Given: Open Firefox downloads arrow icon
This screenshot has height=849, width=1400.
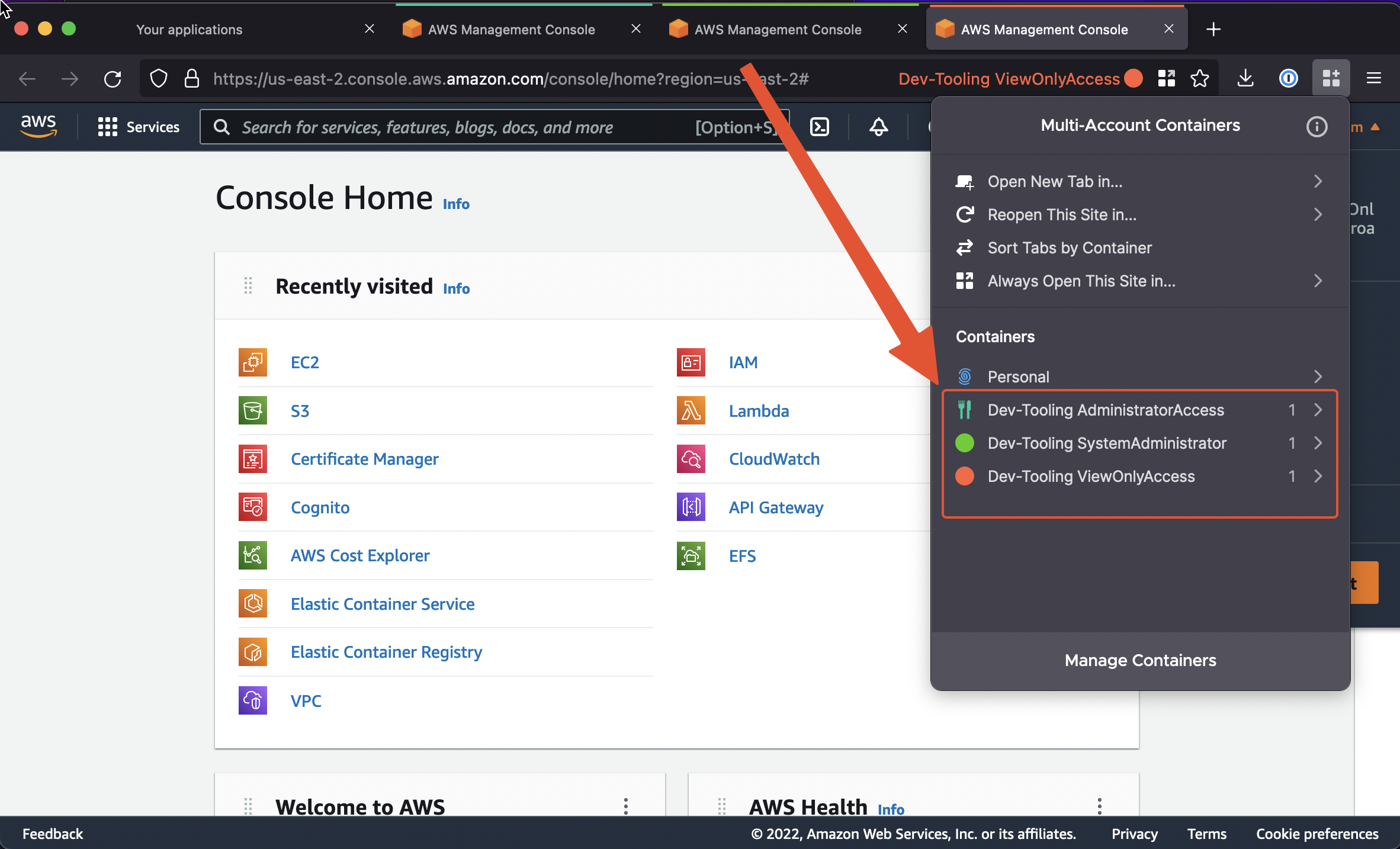Looking at the screenshot, I should 1245,78.
